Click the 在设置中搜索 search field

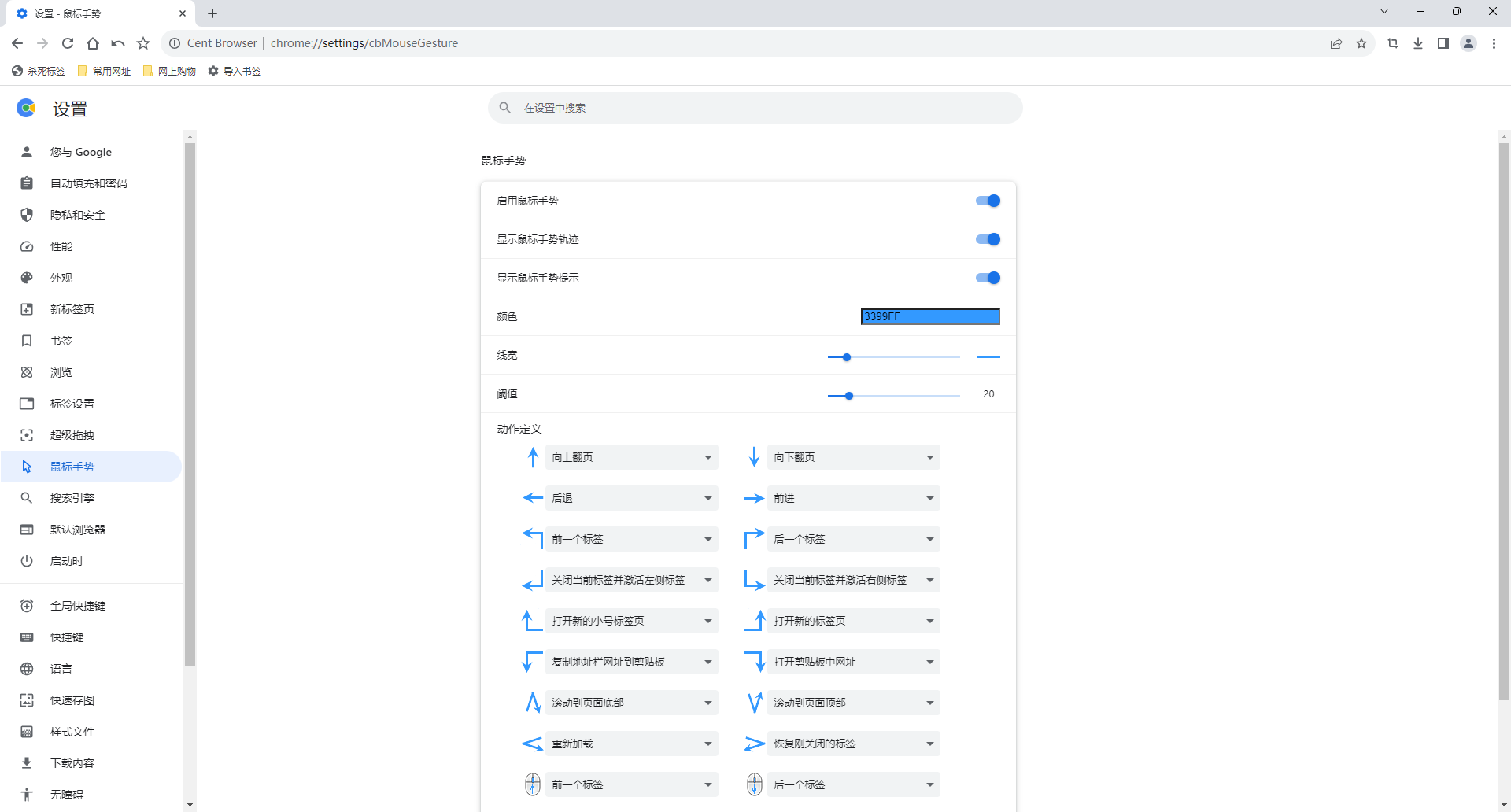click(755, 108)
